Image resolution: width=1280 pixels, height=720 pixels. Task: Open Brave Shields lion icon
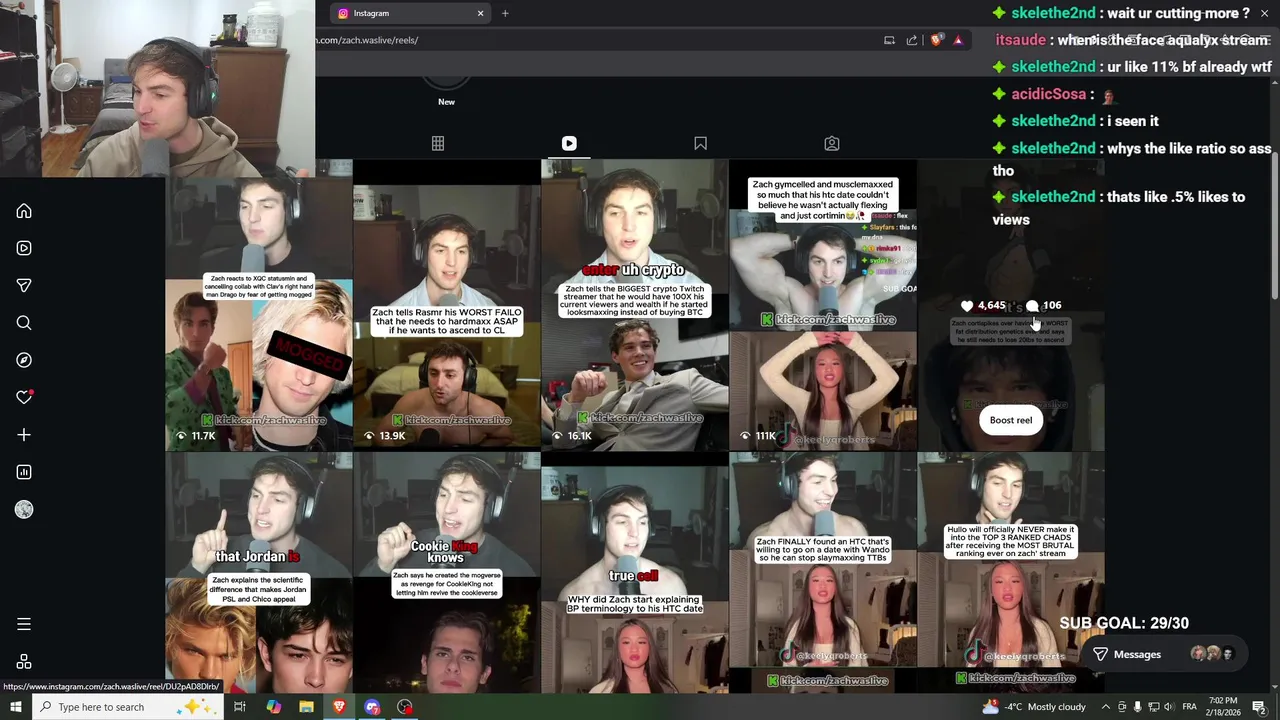(936, 40)
